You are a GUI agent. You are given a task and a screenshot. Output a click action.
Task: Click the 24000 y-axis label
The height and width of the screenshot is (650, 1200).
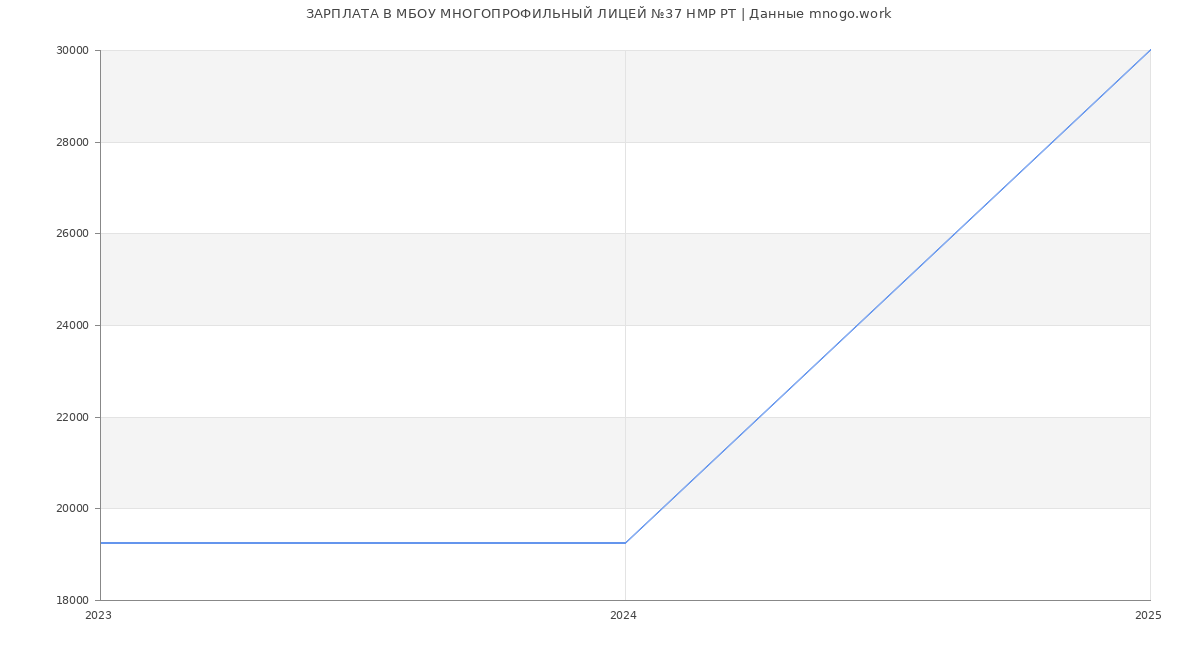pos(73,326)
